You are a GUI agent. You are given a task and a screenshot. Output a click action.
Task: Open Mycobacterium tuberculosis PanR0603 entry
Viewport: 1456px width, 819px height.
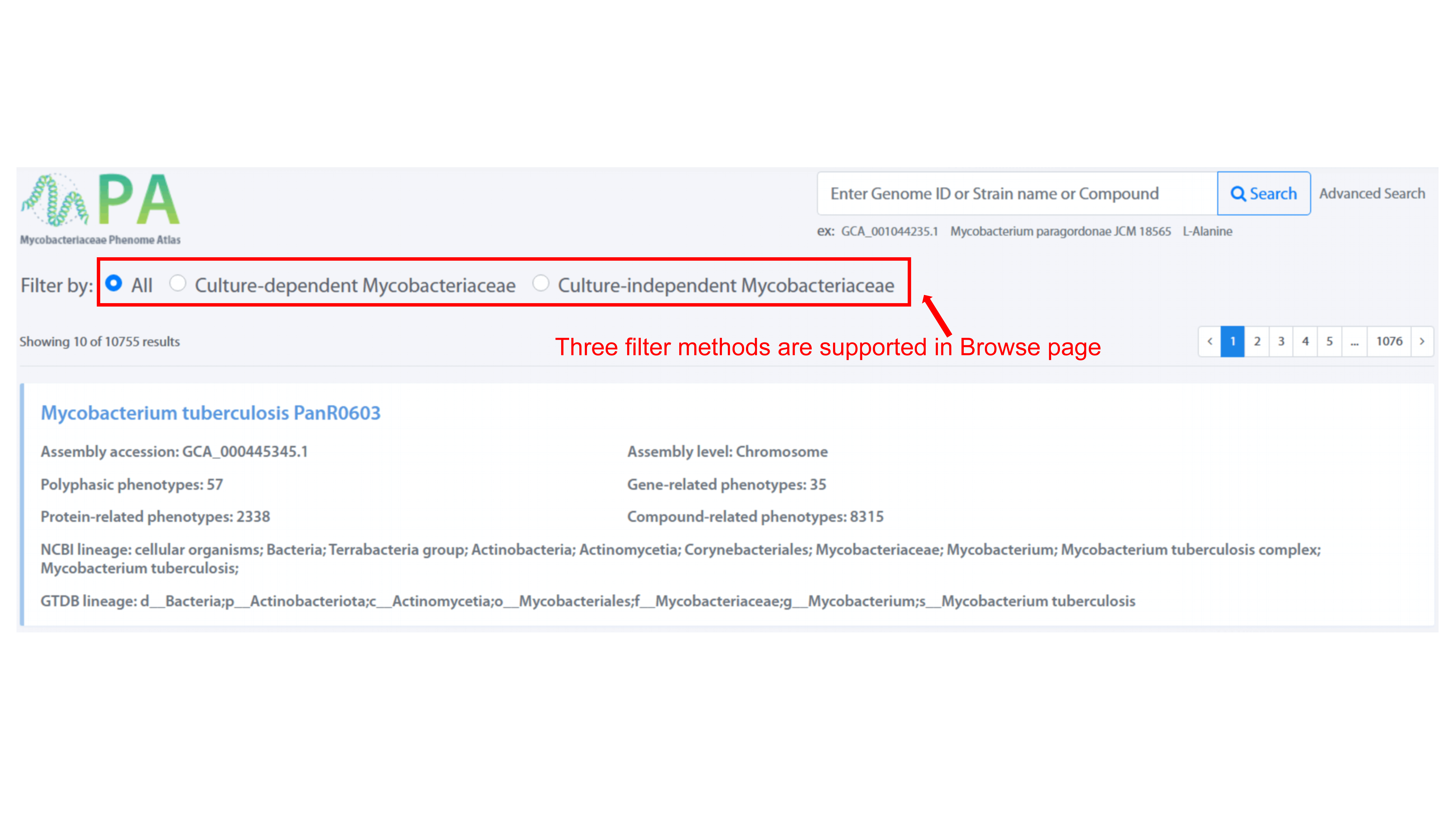[x=211, y=413]
